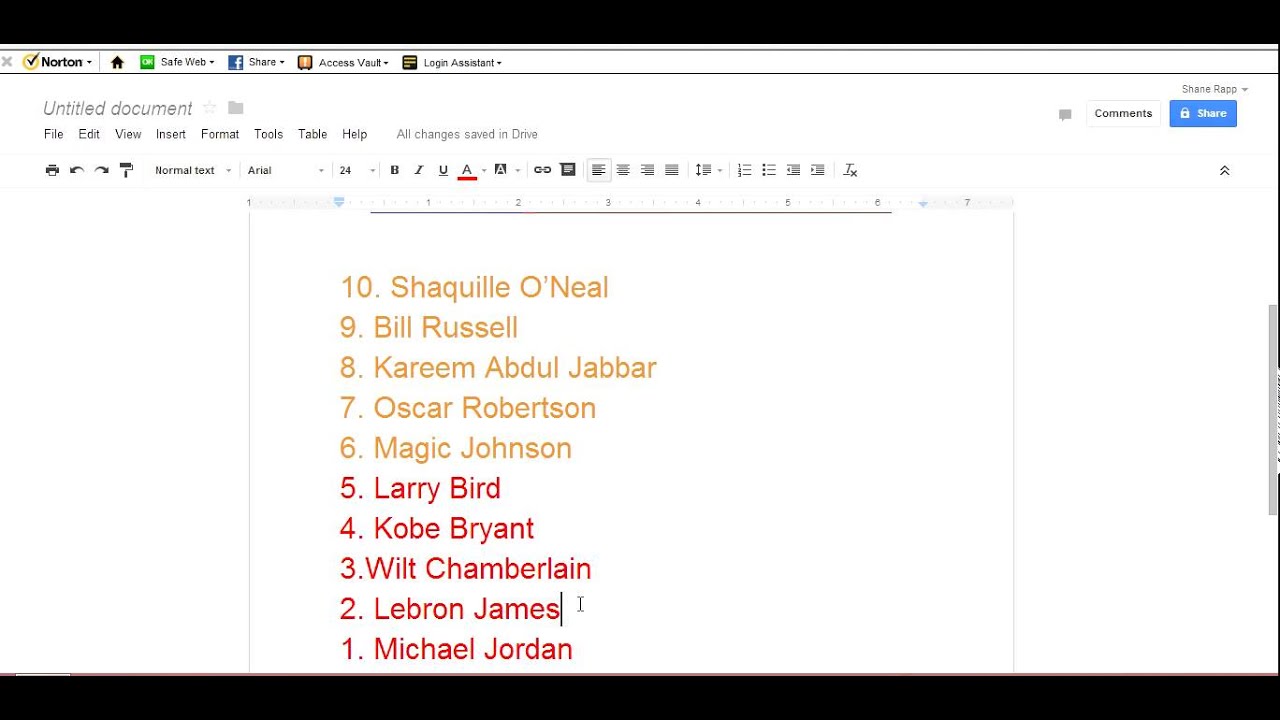Screen dimensions: 1280x720
Task: Move document with the folder icon
Action: pyautogui.click(x=235, y=107)
